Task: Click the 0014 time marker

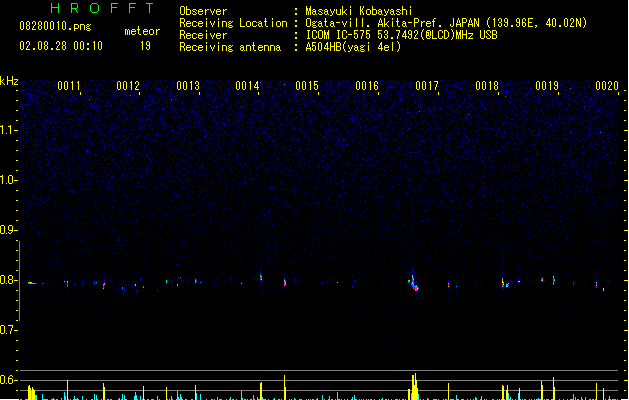Action: [x=247, y=86]
